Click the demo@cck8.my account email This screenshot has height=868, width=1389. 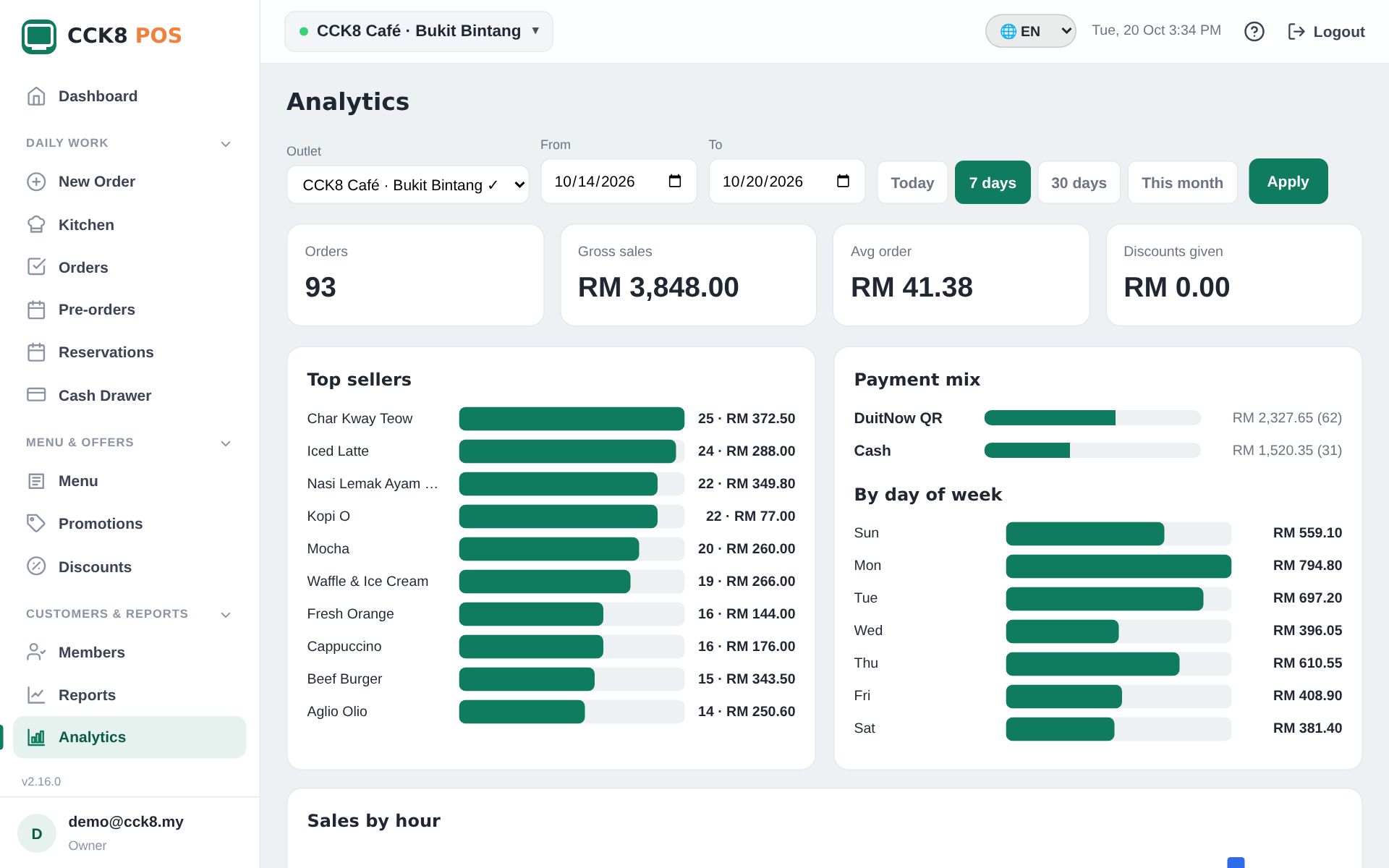[x=126, y=822]
